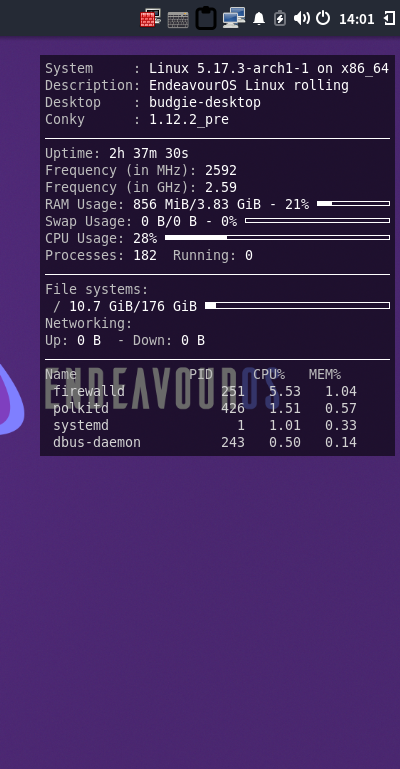Click the power button icon
400x769 pixels.
(x=323, y=18)
